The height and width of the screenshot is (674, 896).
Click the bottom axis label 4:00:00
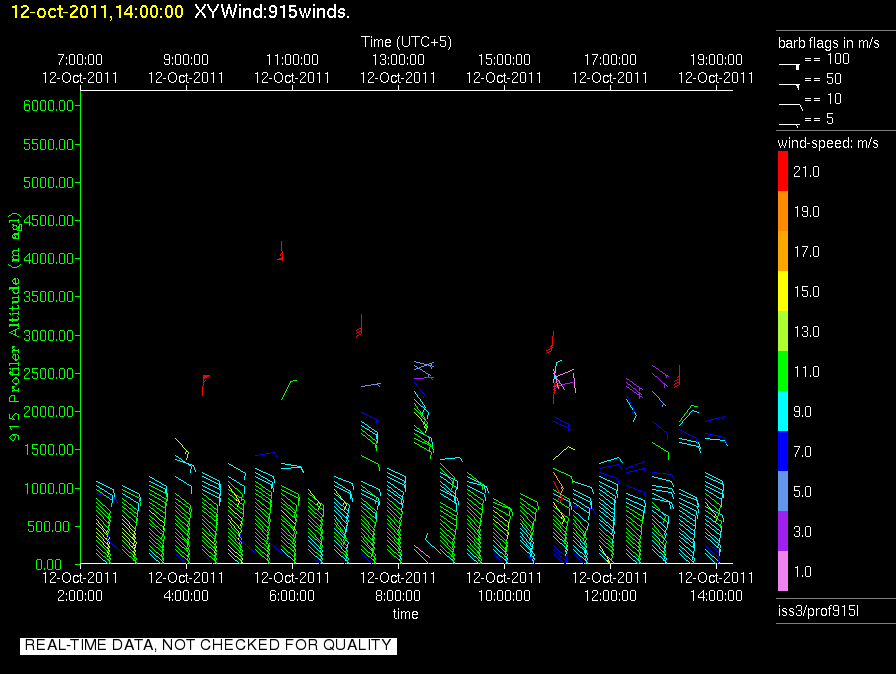[x=186, y=596]
